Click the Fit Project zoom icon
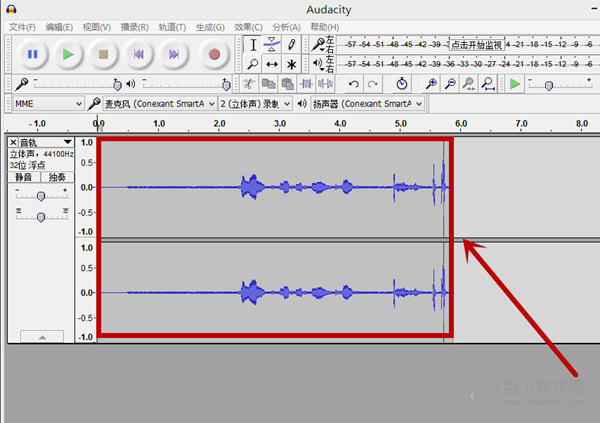The image size is (600, 423). click(x=488, y=84)
